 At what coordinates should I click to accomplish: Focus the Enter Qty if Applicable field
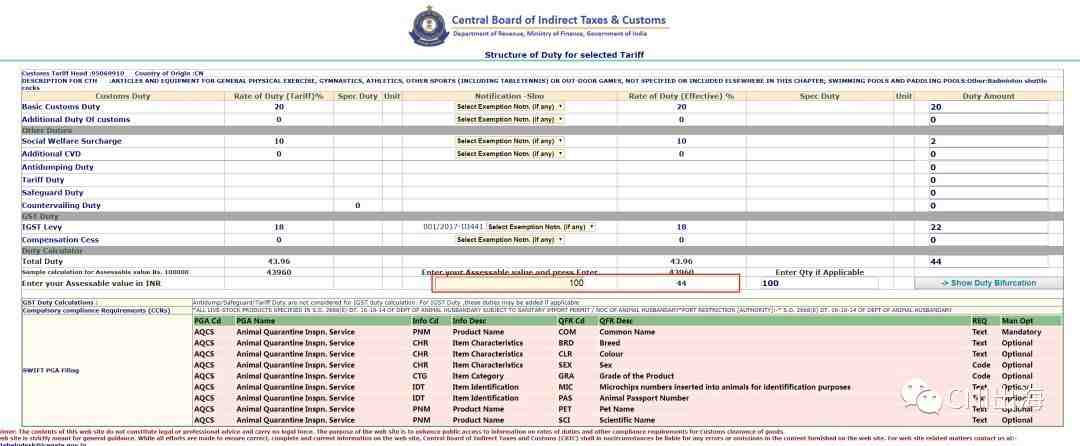click(x=820, y=283)
